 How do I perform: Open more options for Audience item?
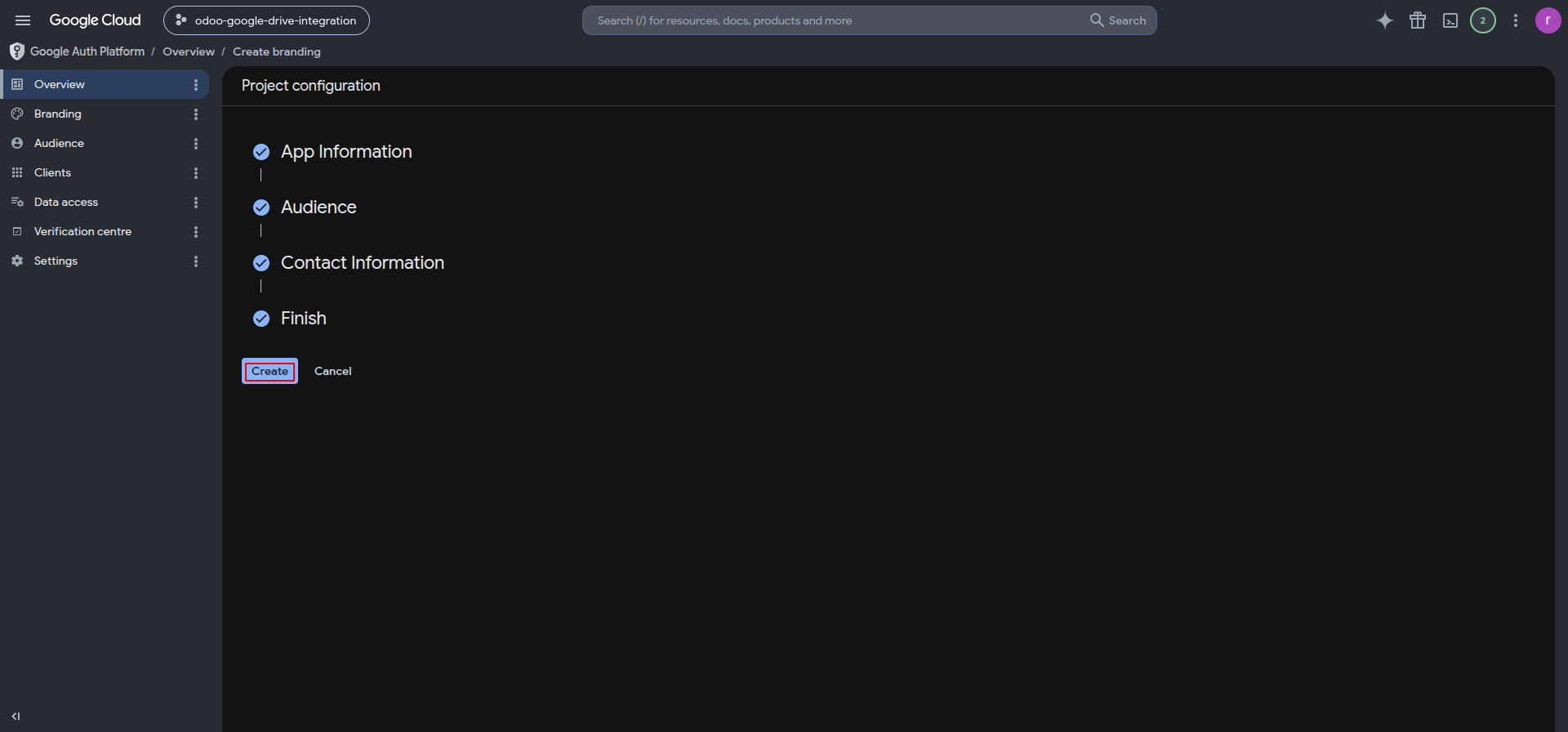coord(196,143)
